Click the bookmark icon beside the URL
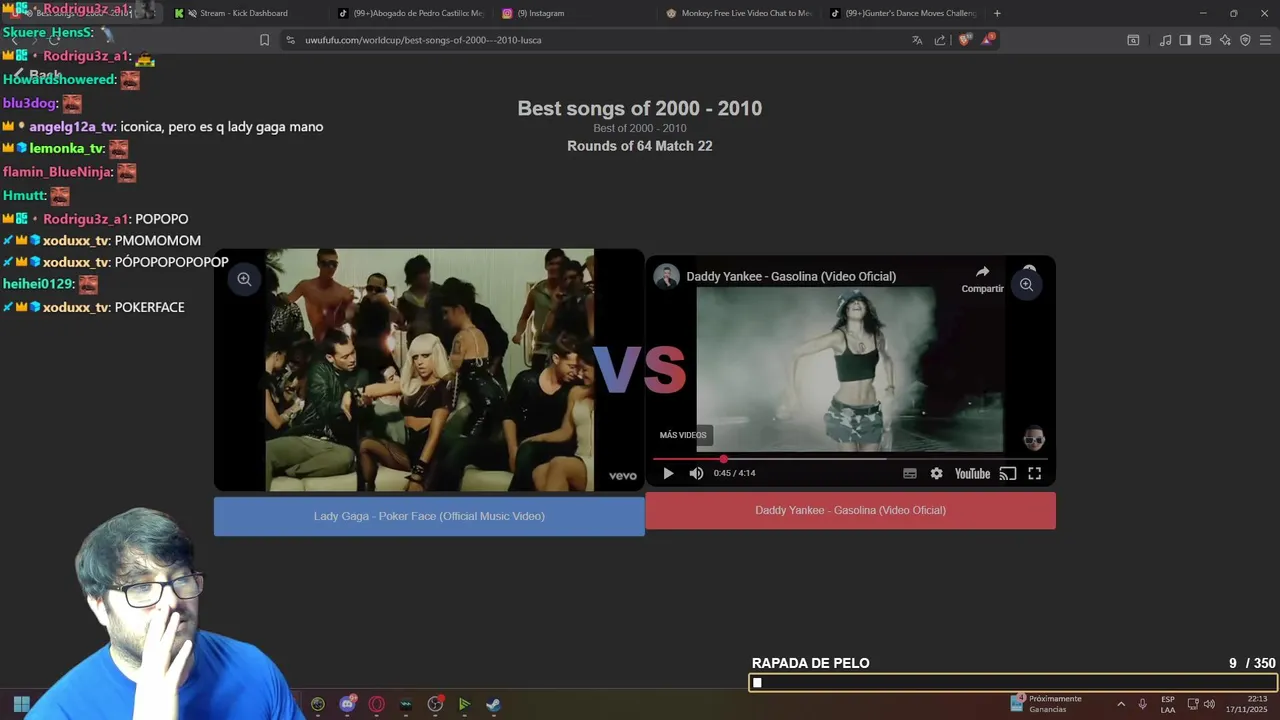 264,40
